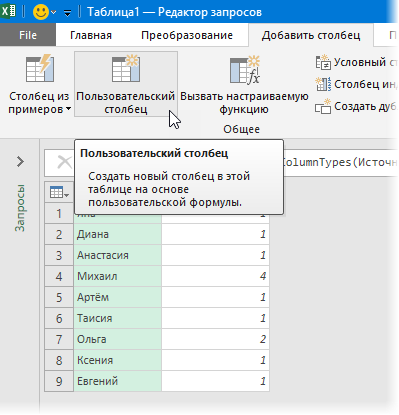The image size is (399, 415).
Task: Click the cell containing Ксения
Action: click(x=118, y=360)
